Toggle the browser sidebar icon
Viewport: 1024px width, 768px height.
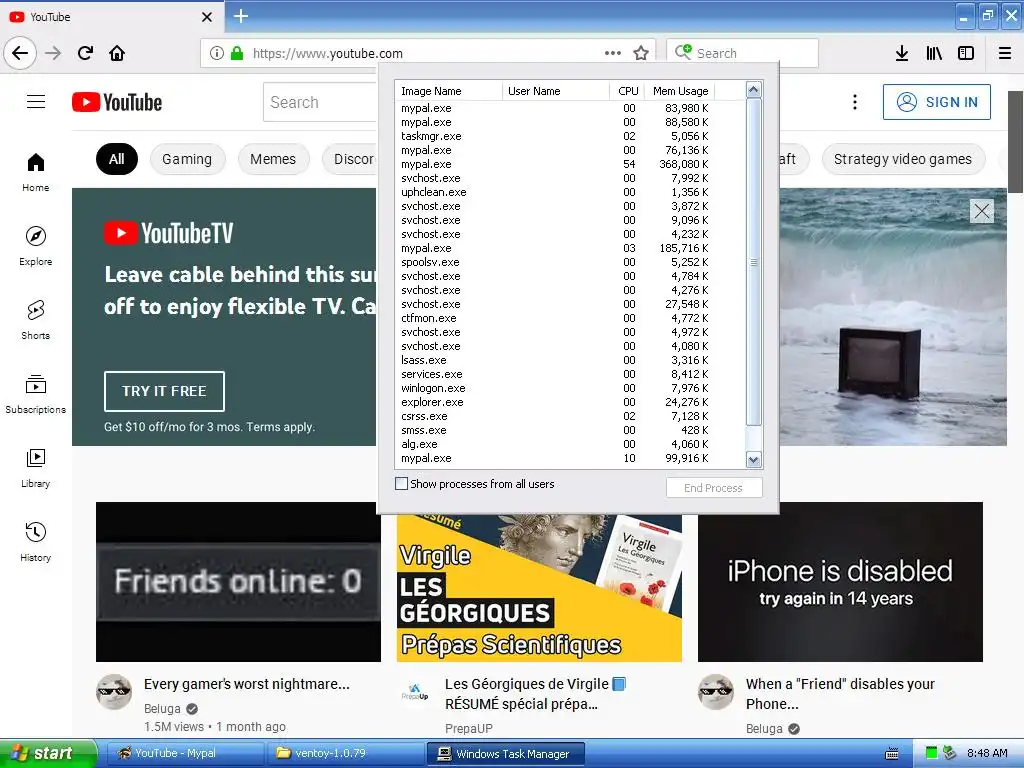[966, 53]
